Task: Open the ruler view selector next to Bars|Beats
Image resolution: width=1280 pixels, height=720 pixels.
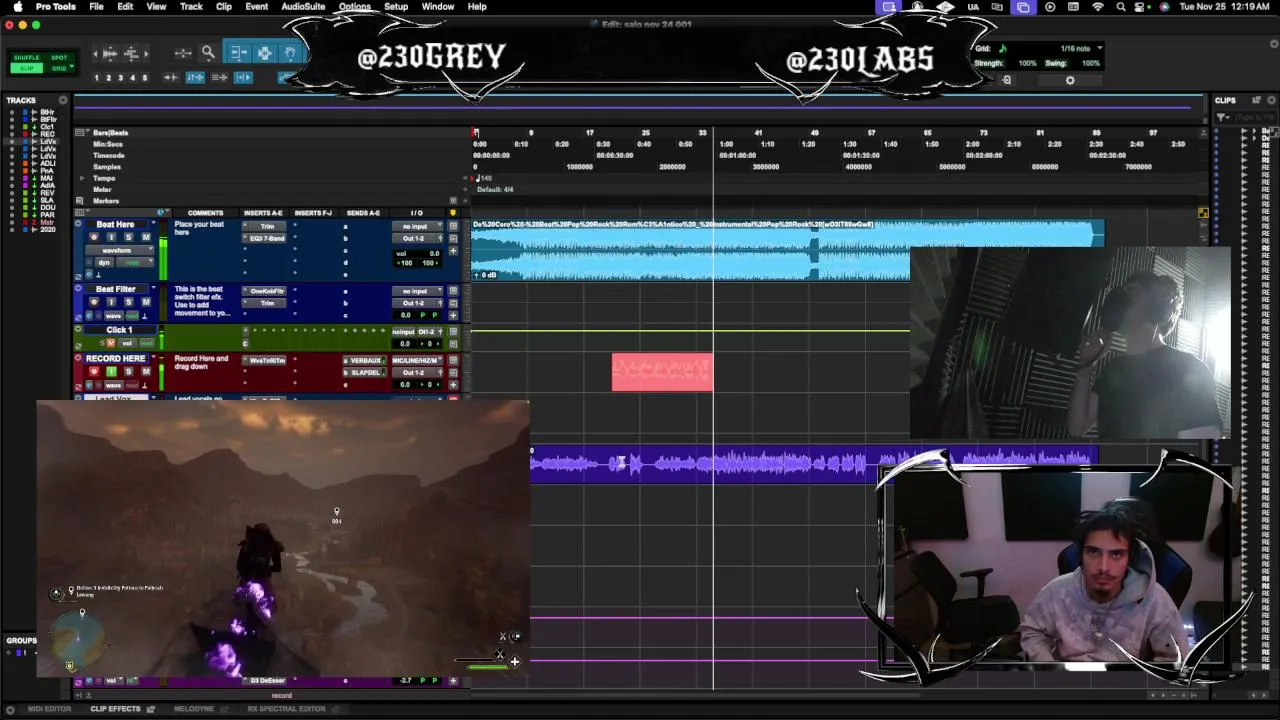Action: [x=82, y=133]
